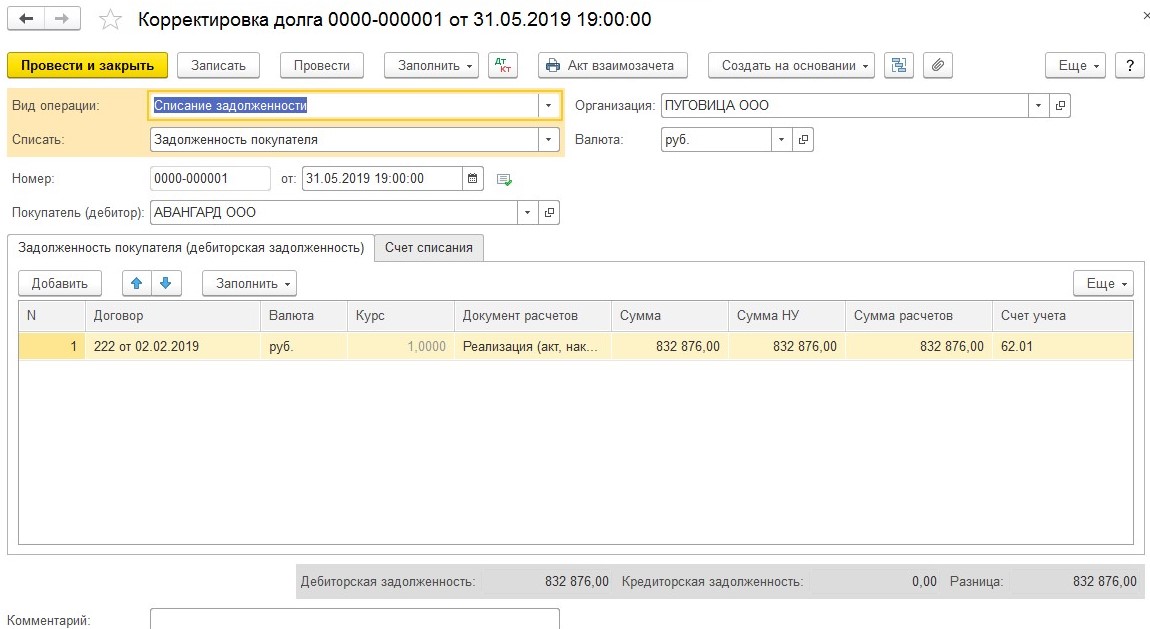1150x629 pixels.
Task: Add document to favorites with star icon
Action: (x=112, y=20)
